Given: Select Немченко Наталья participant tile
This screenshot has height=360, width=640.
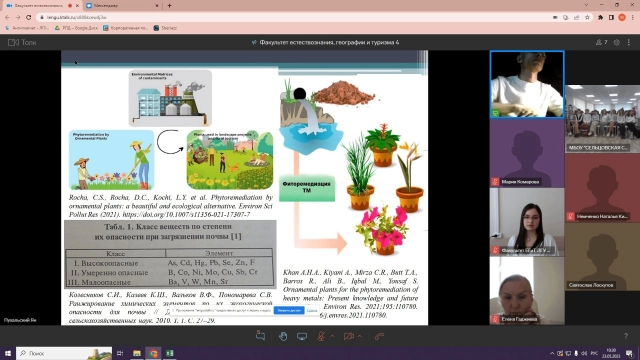Looking at the screenshot, I should click(x=602, y=188).
